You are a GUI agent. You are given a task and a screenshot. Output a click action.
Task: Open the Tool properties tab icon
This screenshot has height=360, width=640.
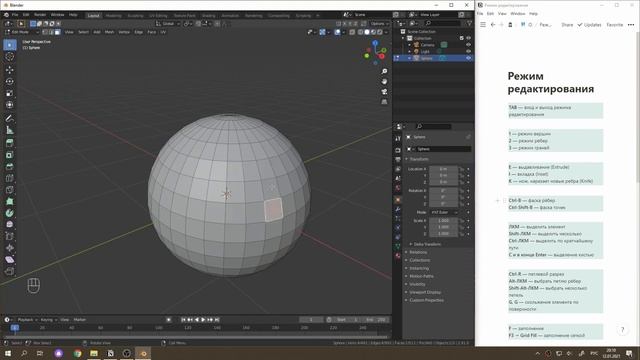tap(398, 139)
